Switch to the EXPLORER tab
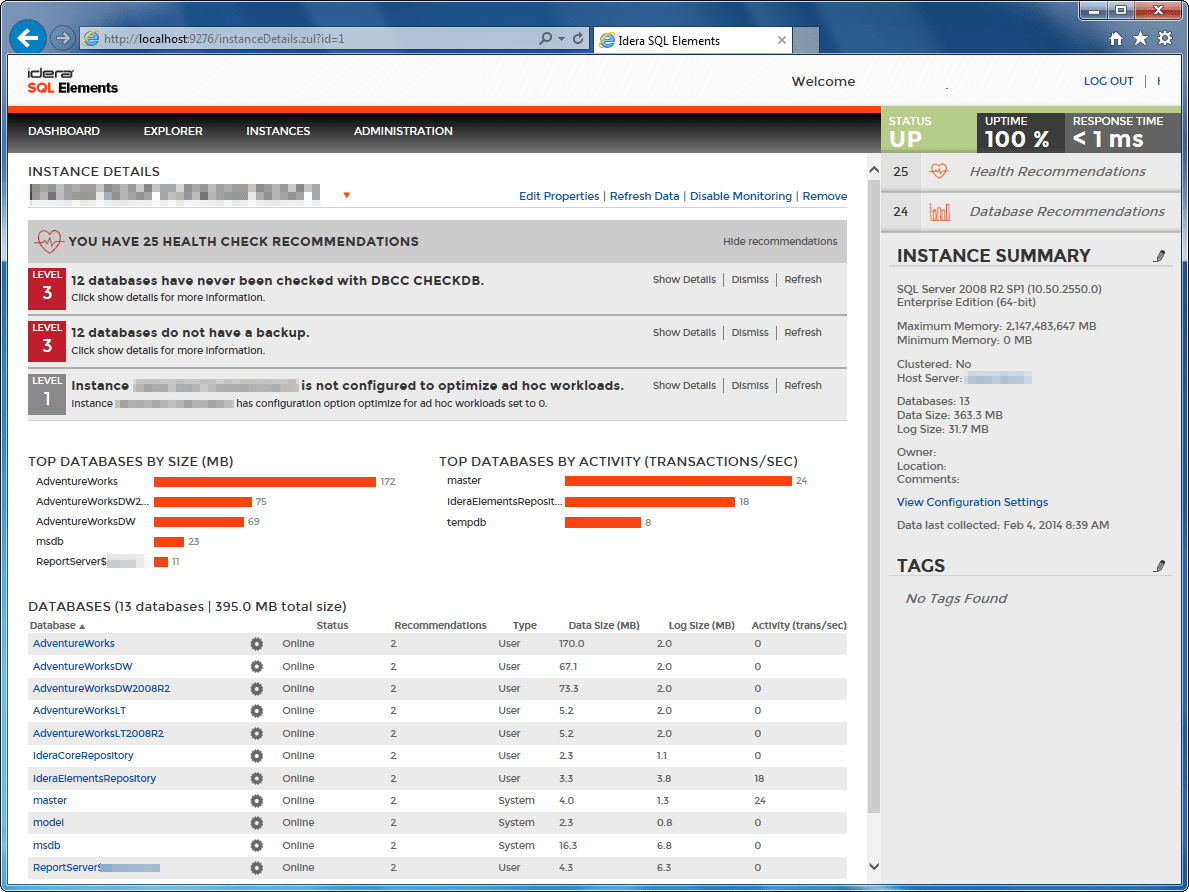This screenshot has height=892, width=1189. (x=172, y=131)
